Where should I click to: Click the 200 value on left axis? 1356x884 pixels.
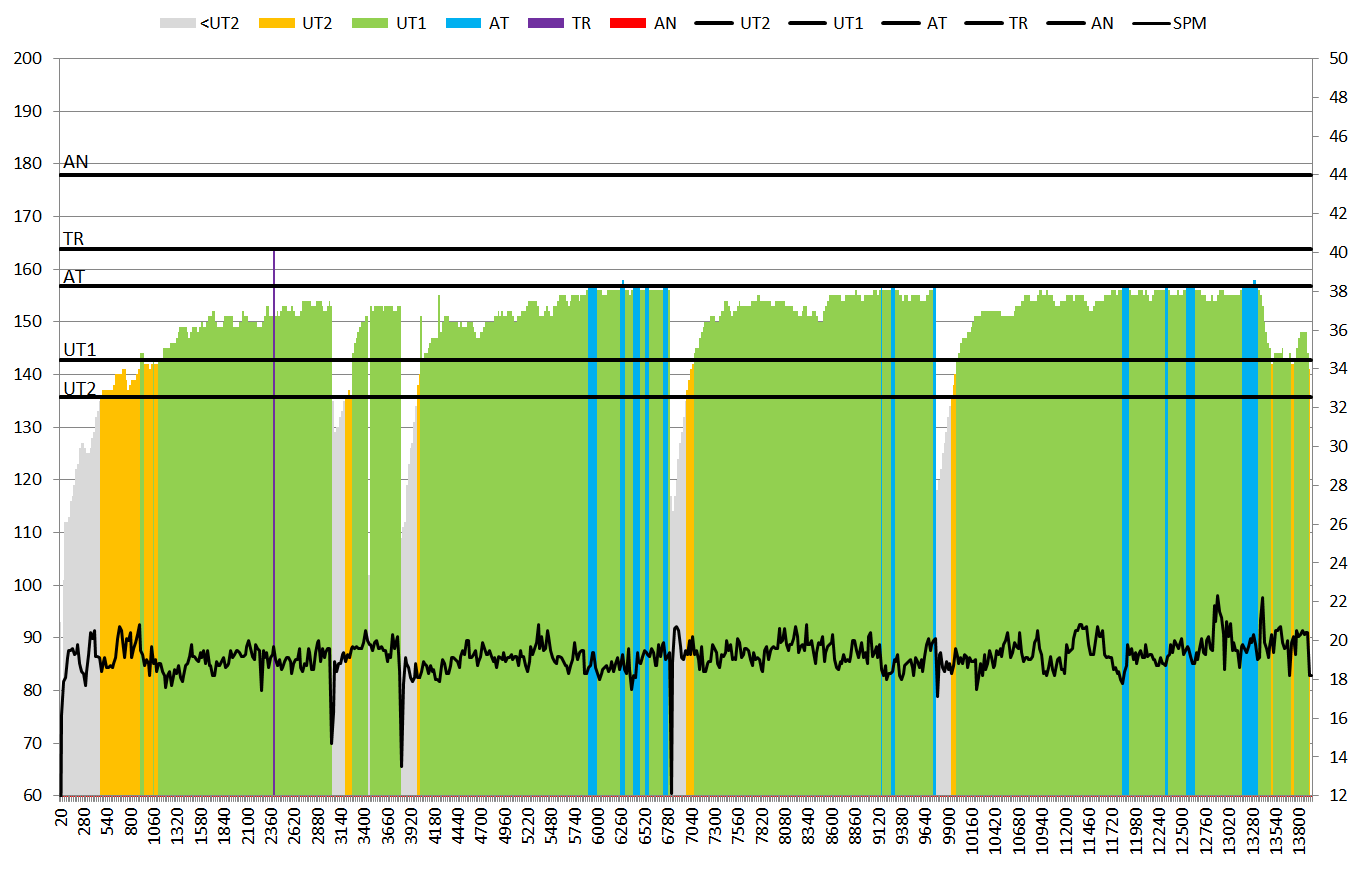pos(27,58)
